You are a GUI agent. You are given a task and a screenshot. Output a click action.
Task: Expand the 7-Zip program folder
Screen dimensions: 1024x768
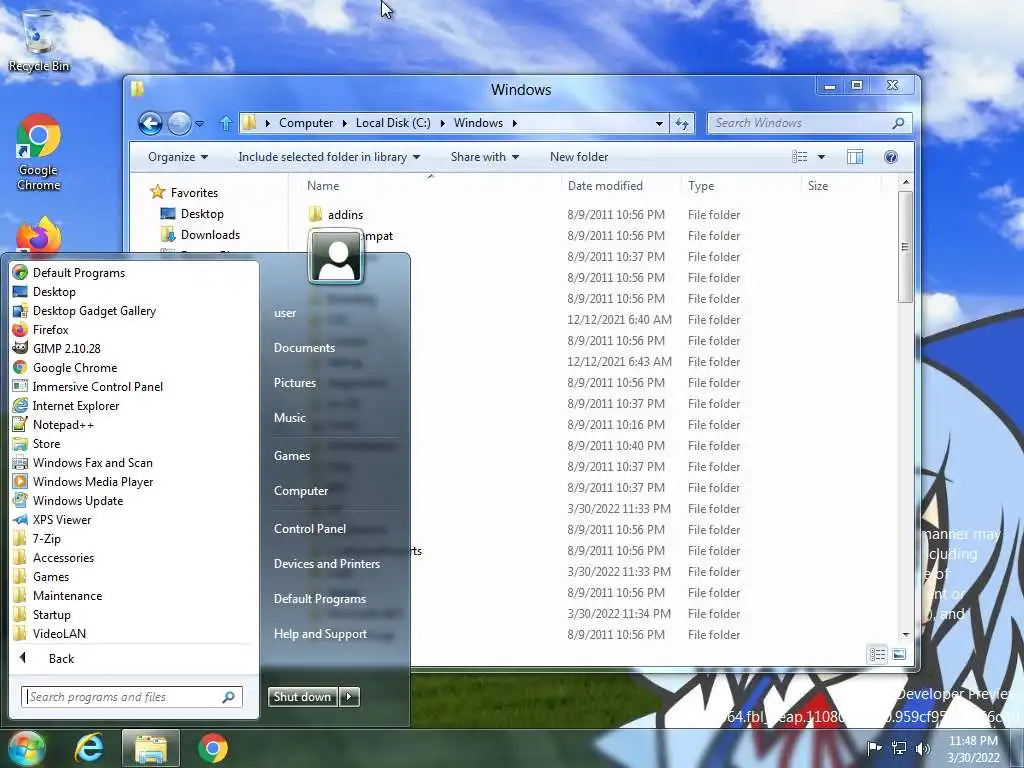point(37,539)
